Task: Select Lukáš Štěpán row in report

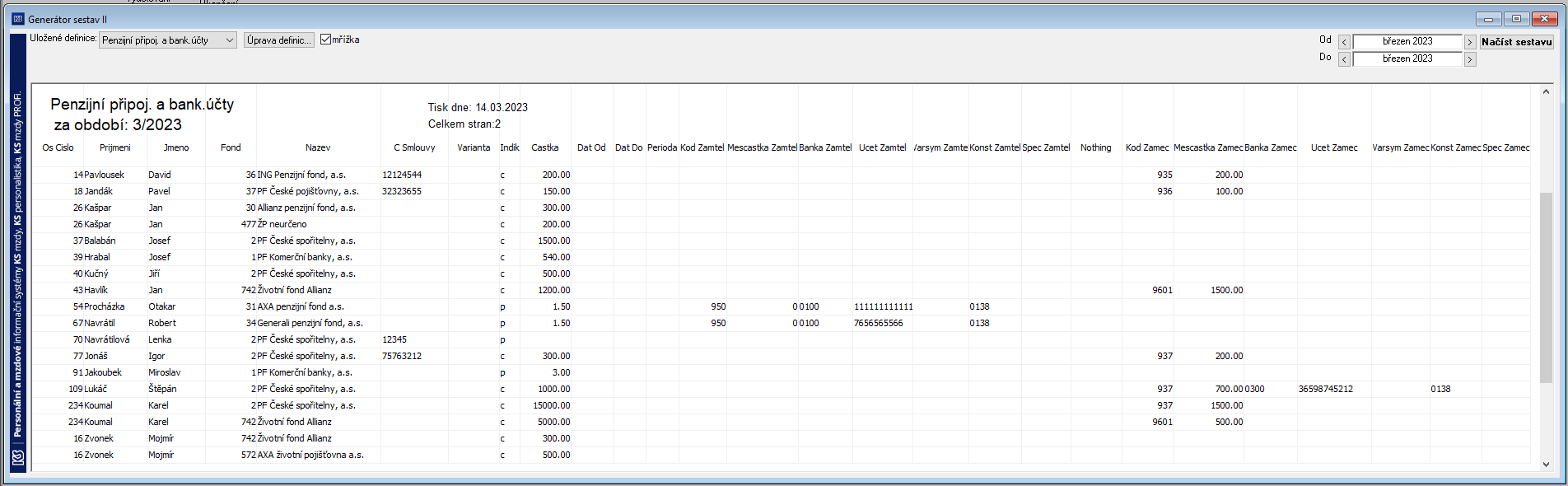Action: pos(781,389)
